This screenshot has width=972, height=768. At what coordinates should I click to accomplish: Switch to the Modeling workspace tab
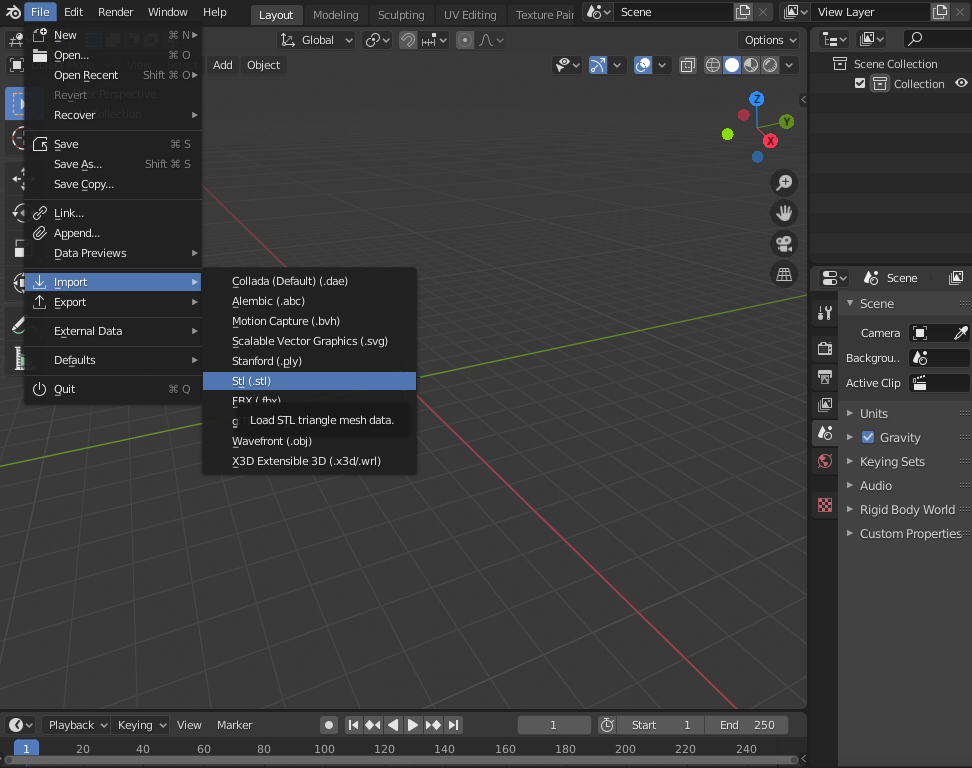click(335, 15)
